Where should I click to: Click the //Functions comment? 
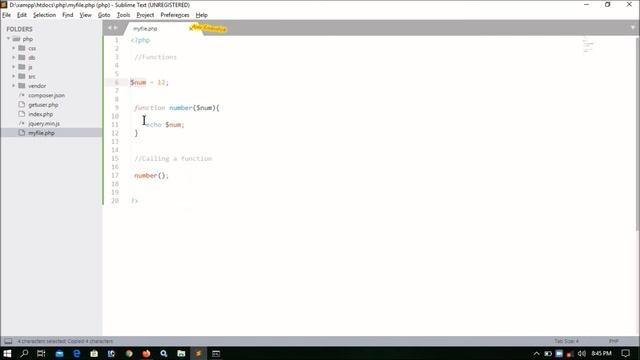156,57
